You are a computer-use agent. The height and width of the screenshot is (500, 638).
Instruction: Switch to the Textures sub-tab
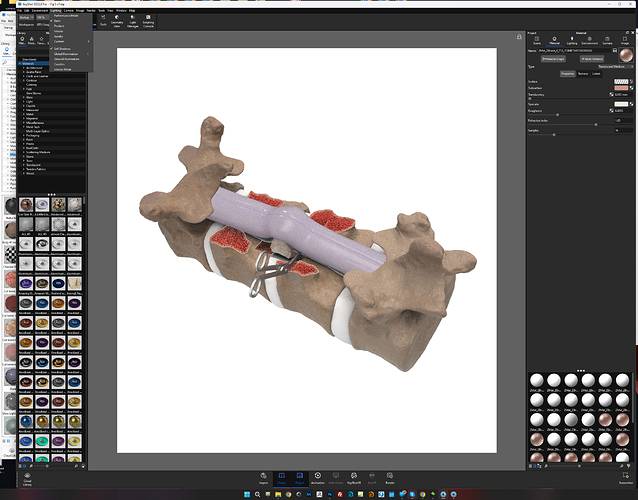(x=583, y=74)
